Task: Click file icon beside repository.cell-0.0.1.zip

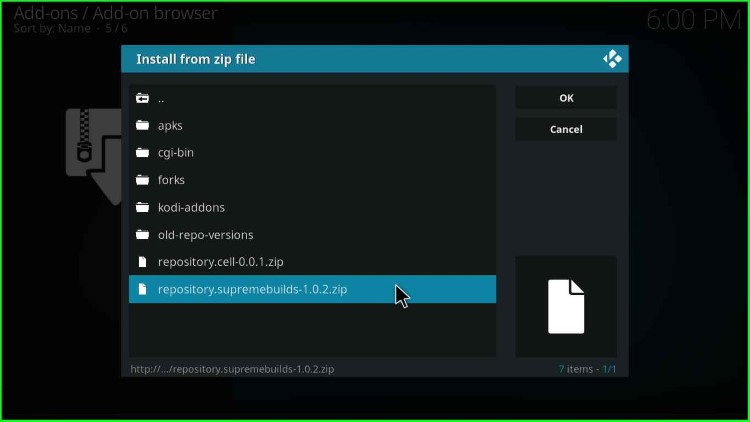Action: click(142, 262)
